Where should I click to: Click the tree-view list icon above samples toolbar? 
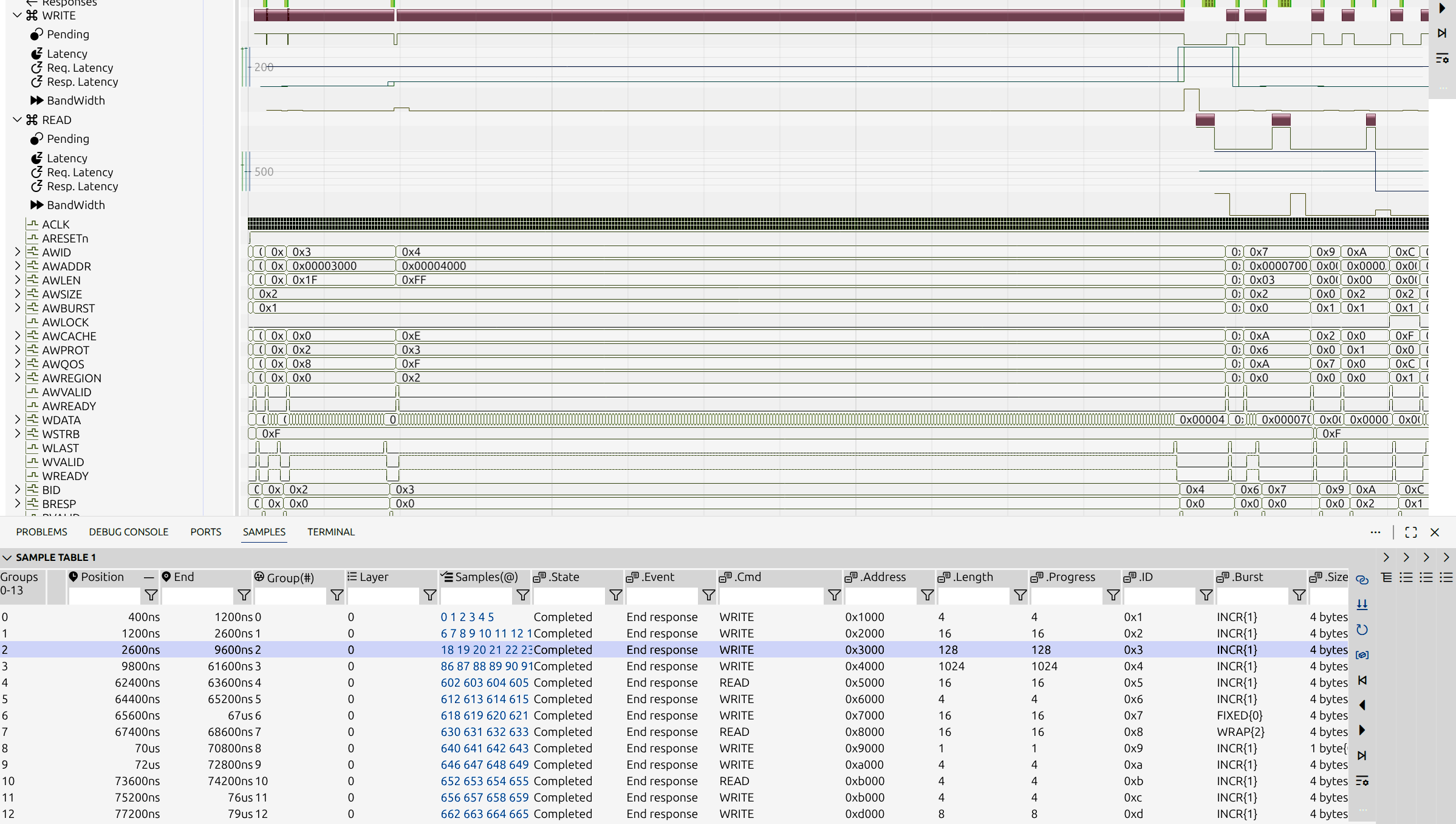(1386, 577)
